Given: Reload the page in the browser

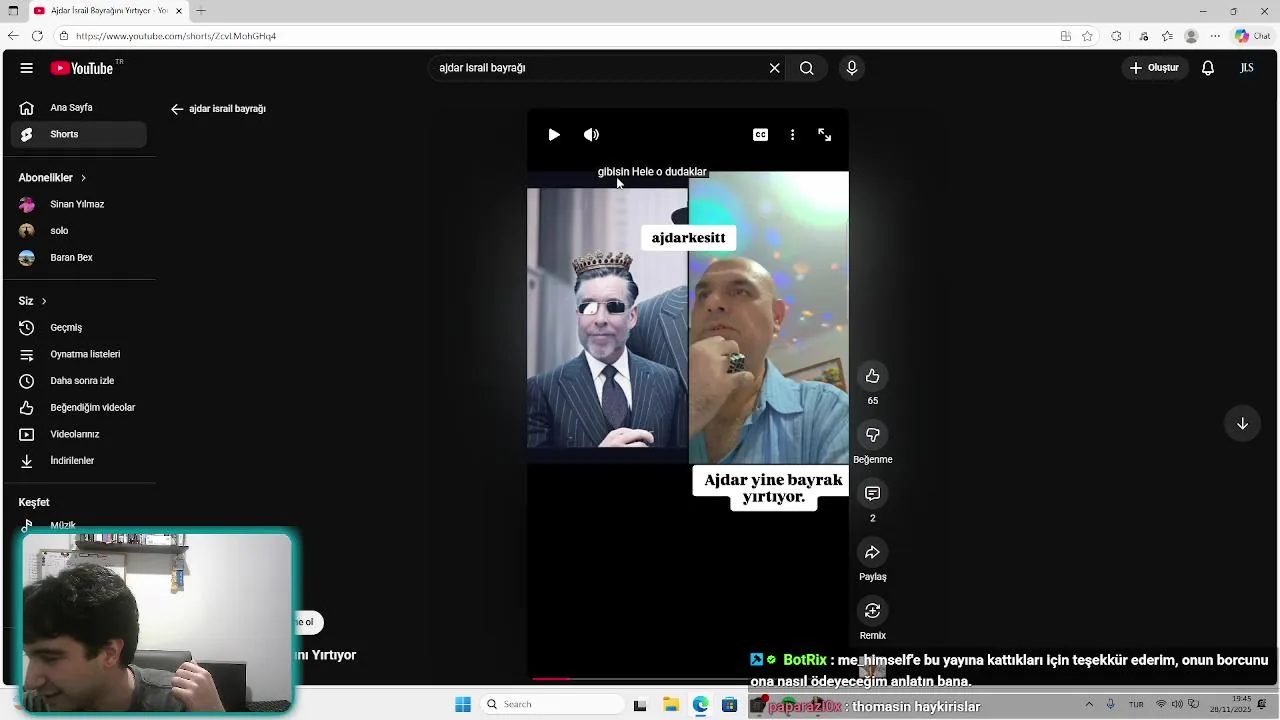Looking at the screenshot, I should [37, 36].
